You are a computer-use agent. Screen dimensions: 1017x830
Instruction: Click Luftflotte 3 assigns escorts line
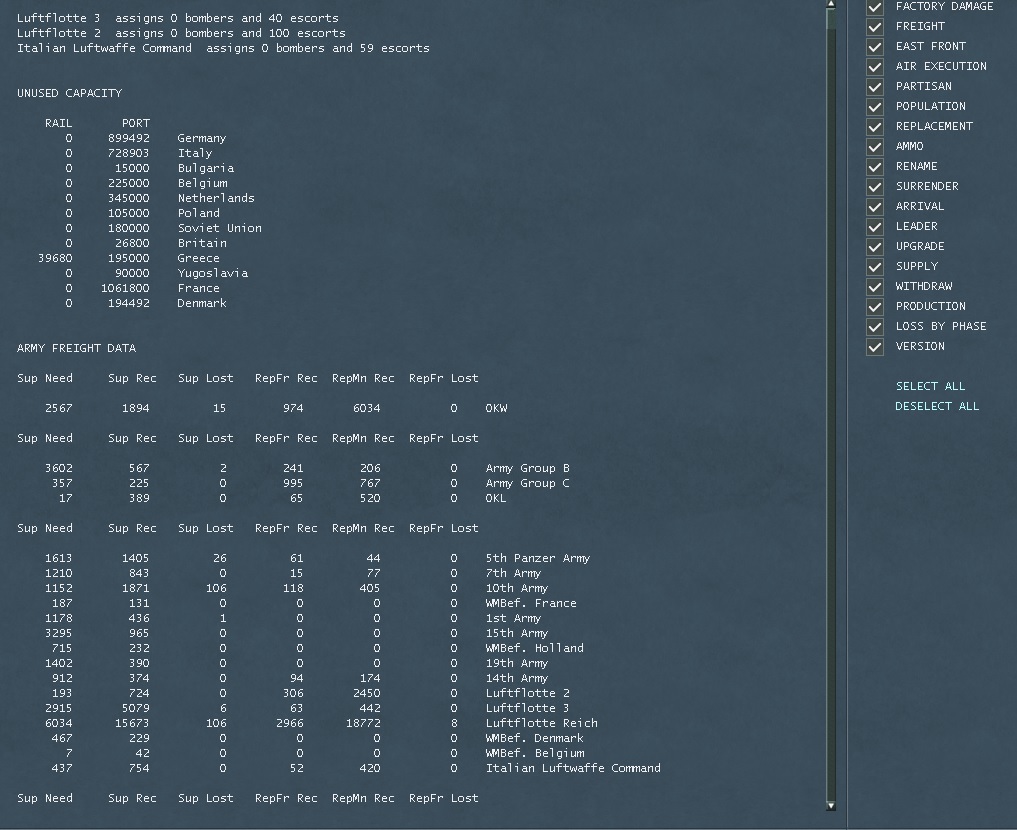coord(178,18)
